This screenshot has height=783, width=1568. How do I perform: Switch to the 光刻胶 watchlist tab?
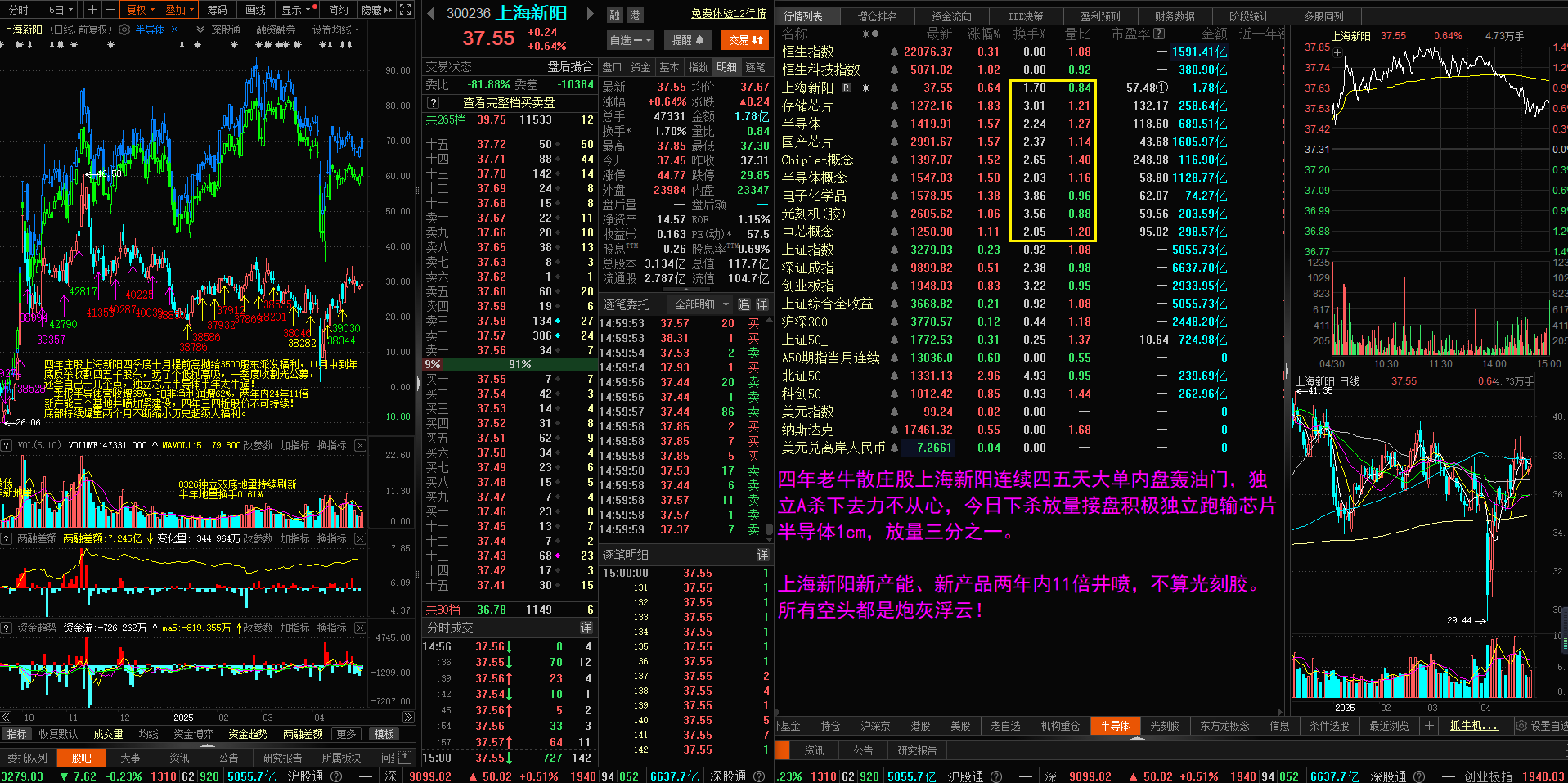pos(1165,726)
